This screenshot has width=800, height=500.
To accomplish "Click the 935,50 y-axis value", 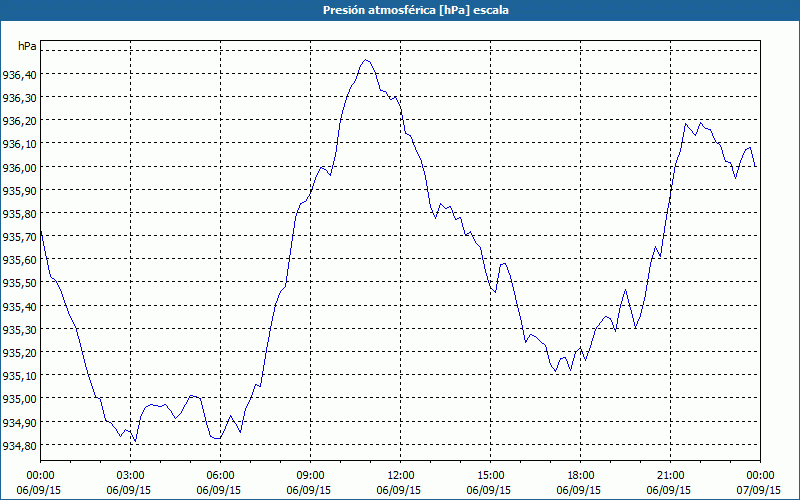I will (x=19, y=284).
